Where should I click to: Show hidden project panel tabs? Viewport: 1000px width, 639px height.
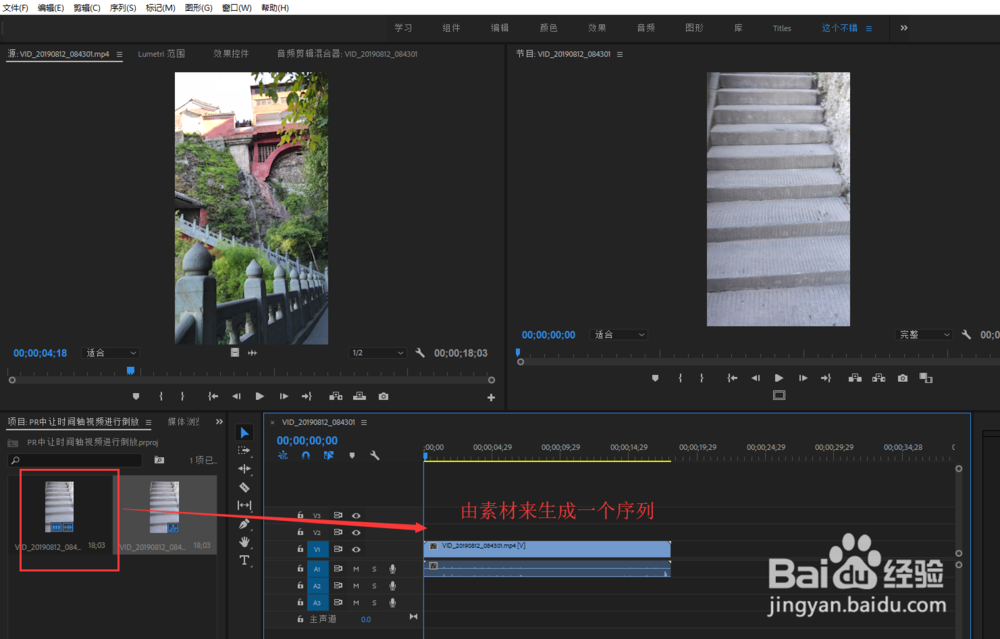click(219, 422)
